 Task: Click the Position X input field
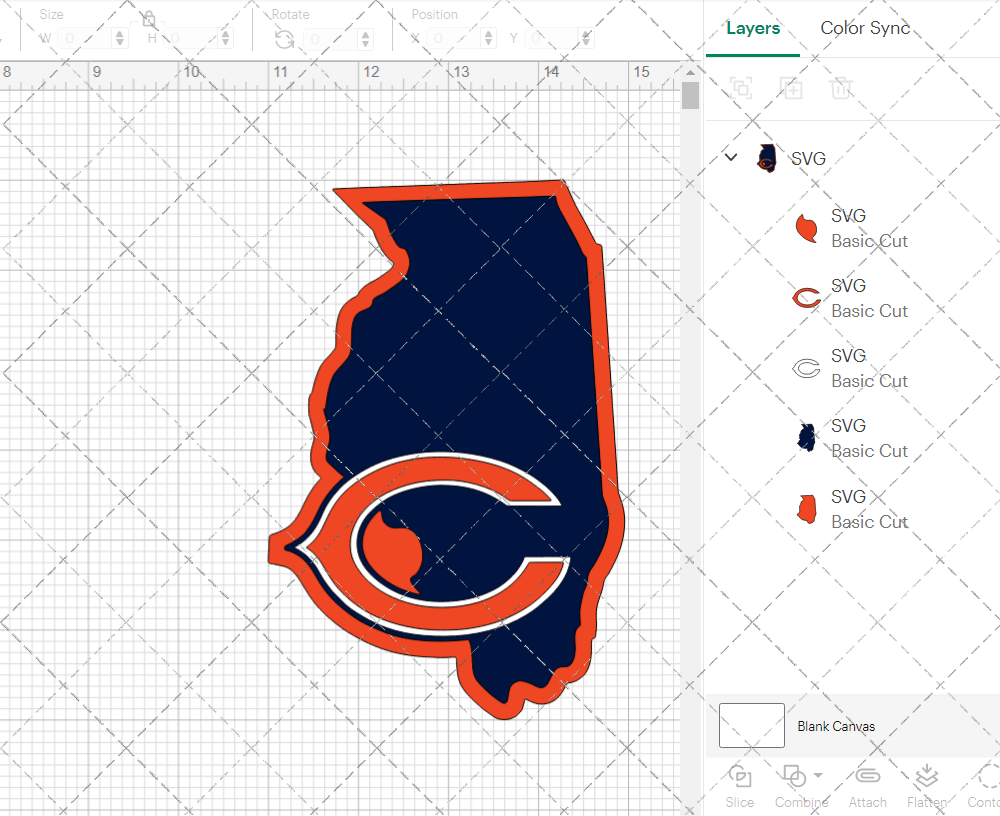(453, 38)
